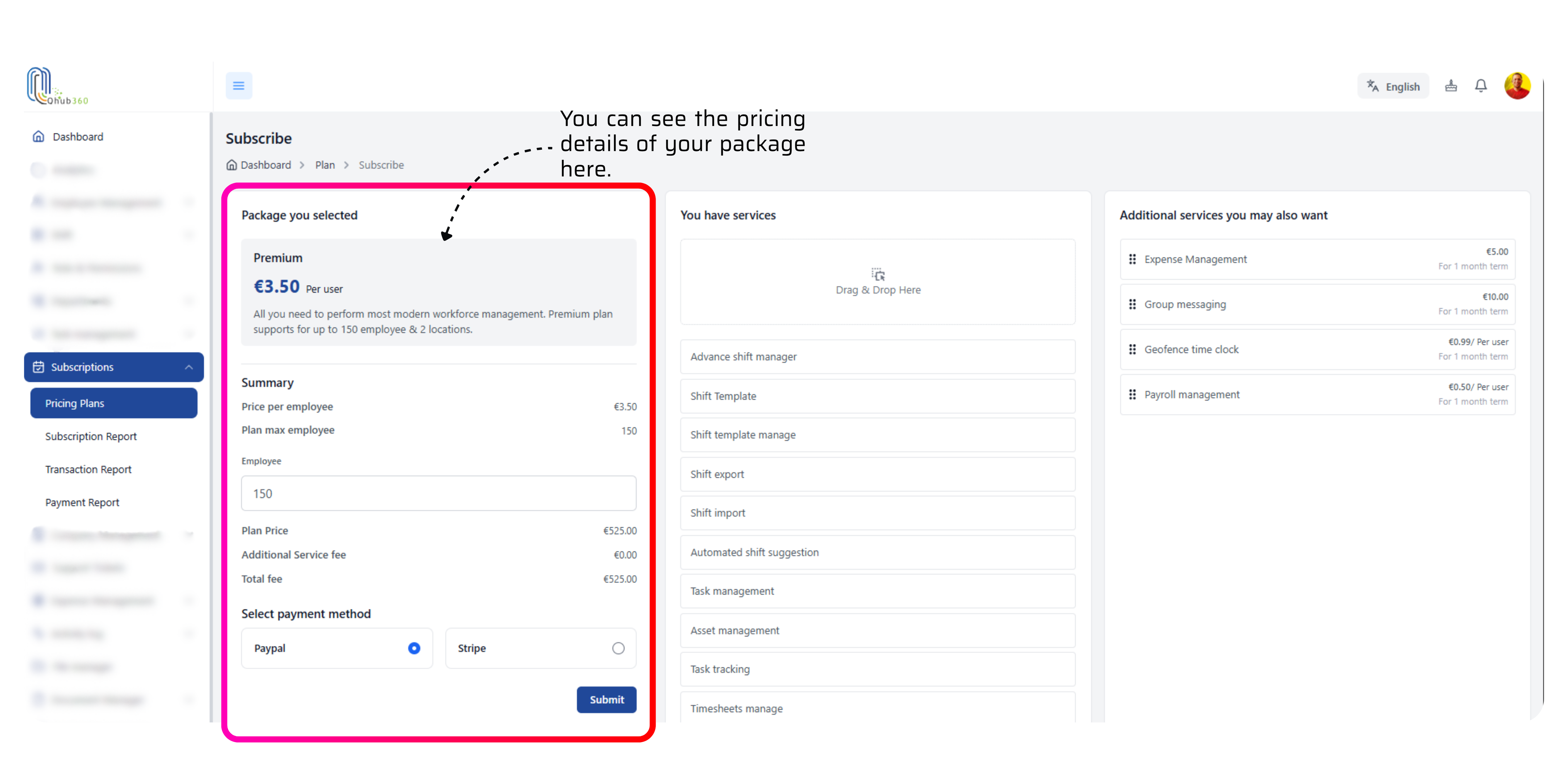Open the user profile avatar
Screen dimensions: 1568x784
[x=1517, y=86]
